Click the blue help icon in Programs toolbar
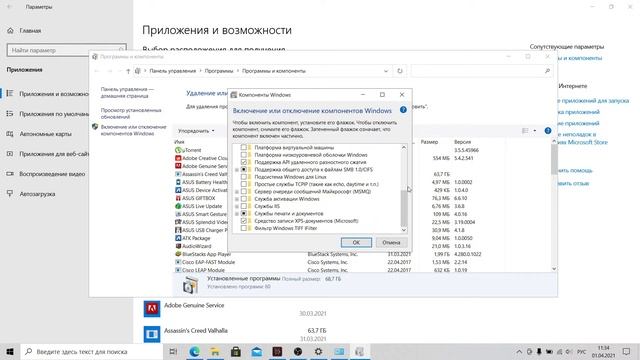Image resolution: width=640 pixels, height=360 pixels. 548,131
